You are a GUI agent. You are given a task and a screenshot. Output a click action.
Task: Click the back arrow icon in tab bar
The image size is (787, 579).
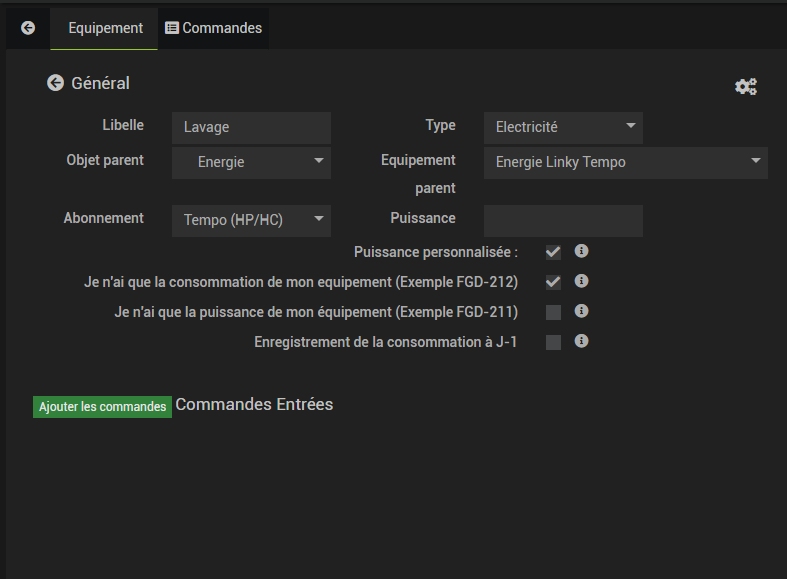[x=28, y=28]
